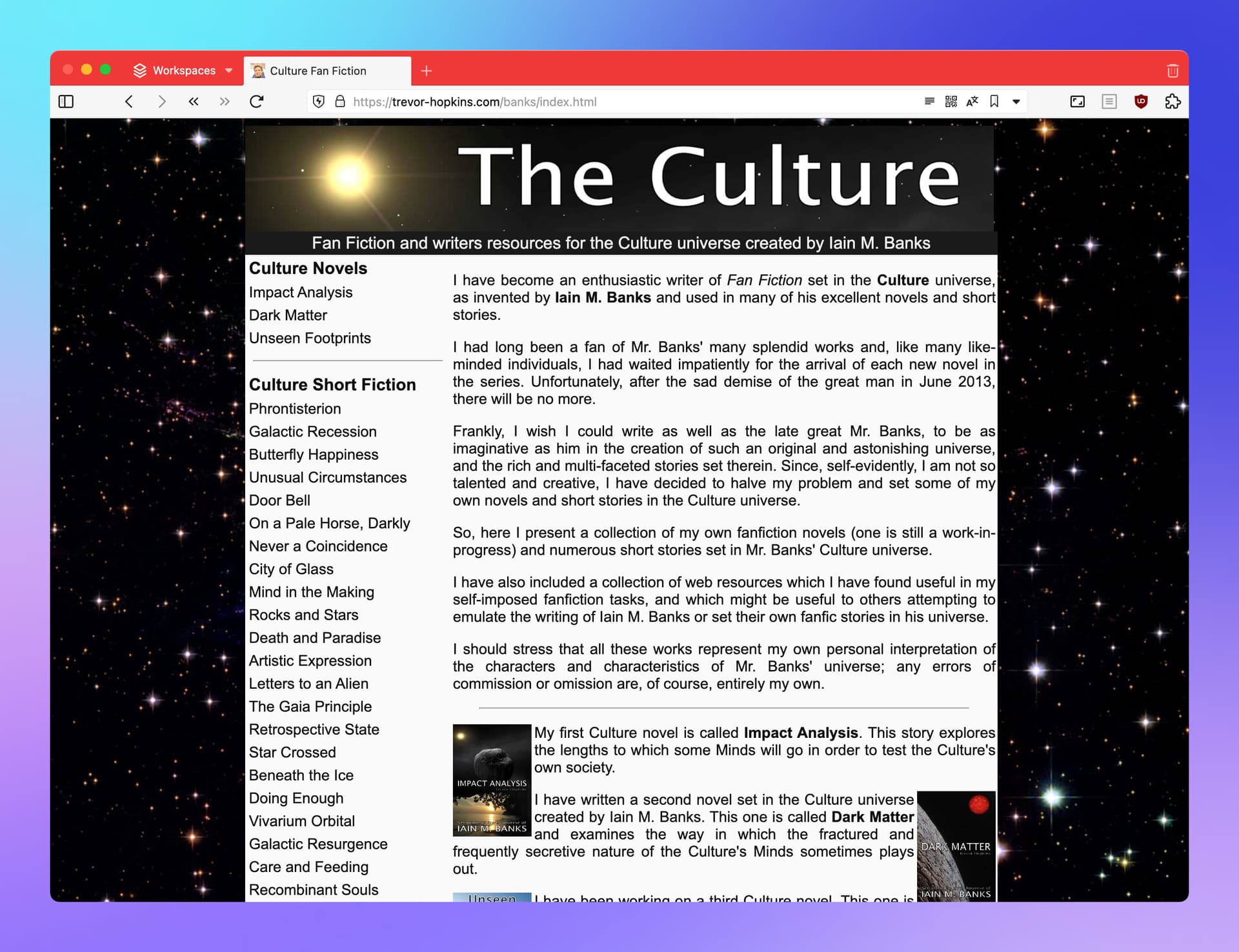
Task: Open the translate page icon
Action: 972,101
